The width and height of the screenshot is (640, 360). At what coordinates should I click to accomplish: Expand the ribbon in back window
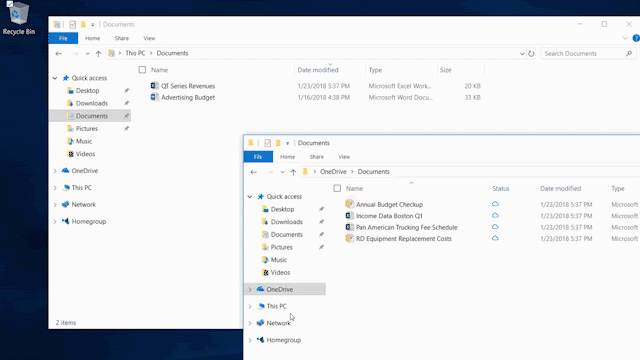click(625, 38)
